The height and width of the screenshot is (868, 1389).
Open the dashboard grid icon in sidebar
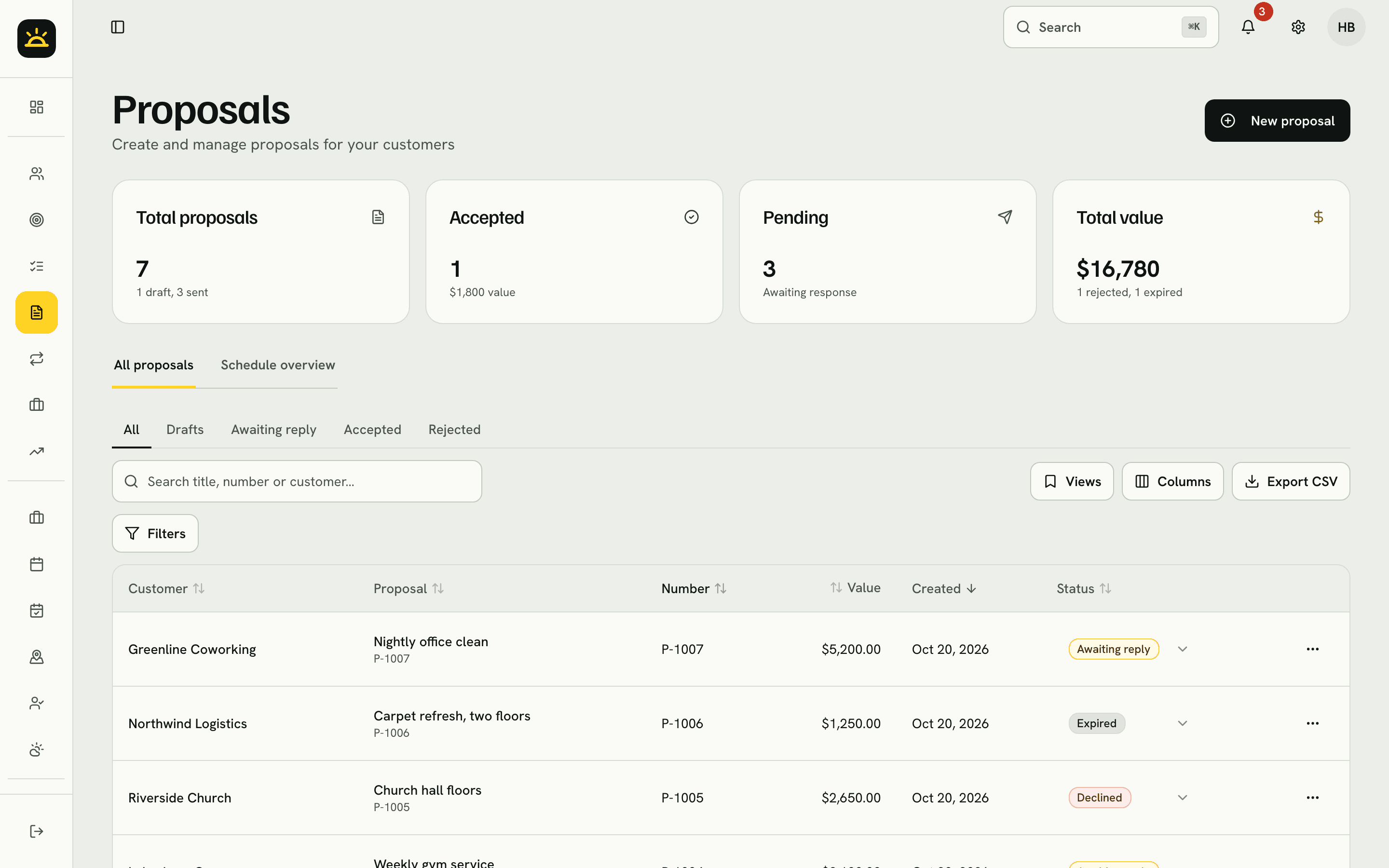[36, 107]
